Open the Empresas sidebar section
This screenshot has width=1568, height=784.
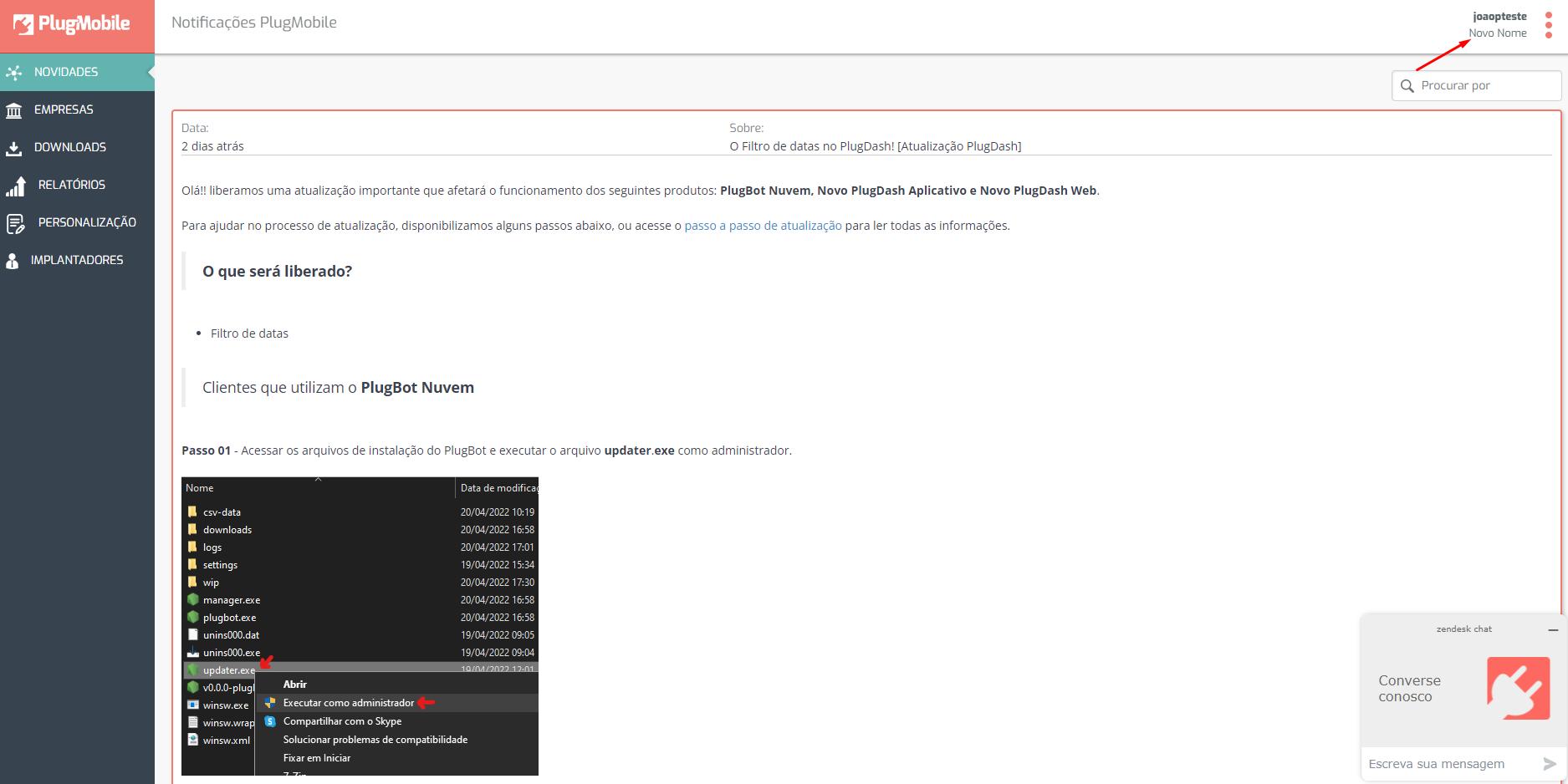(x=77, y=109)
